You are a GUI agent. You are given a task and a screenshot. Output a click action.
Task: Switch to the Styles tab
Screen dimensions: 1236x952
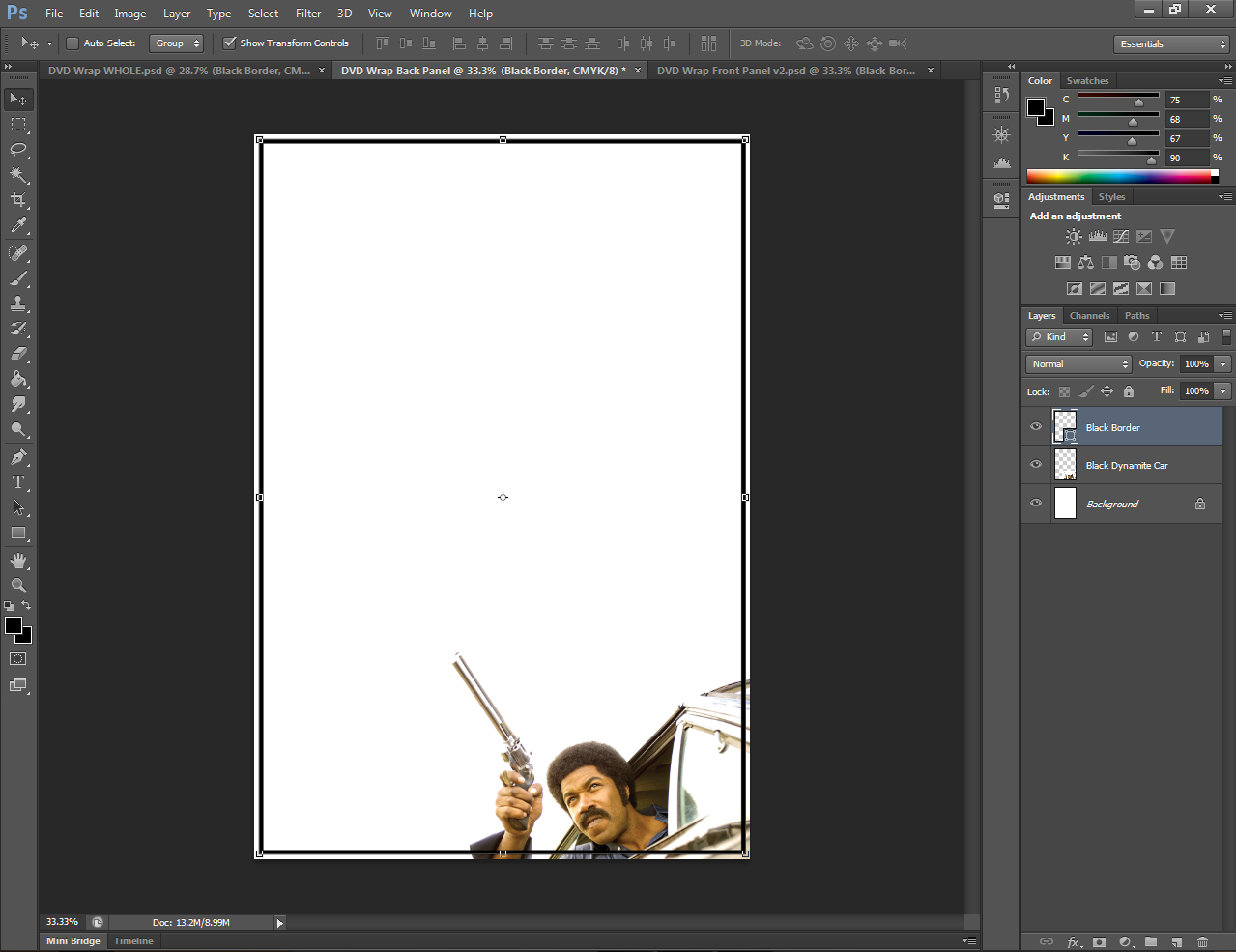[x=1111, y=197]
